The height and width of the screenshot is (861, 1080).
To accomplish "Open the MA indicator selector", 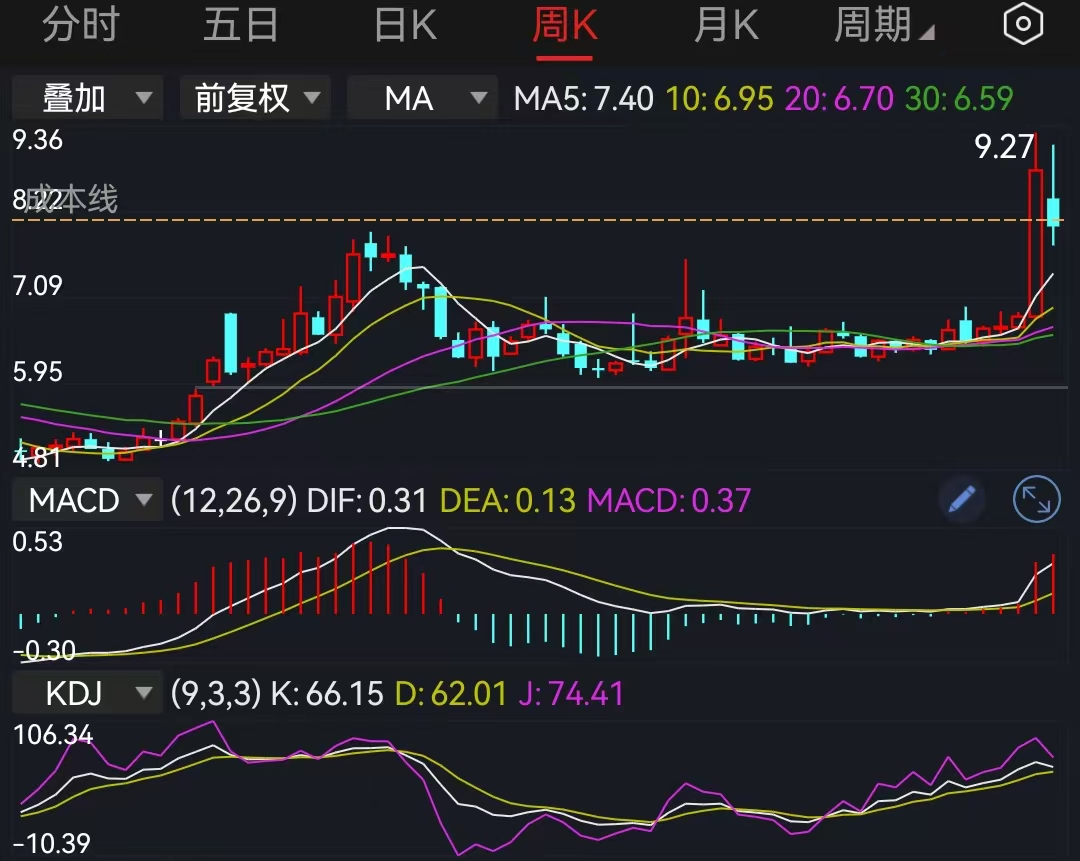I will coord(422,98).
